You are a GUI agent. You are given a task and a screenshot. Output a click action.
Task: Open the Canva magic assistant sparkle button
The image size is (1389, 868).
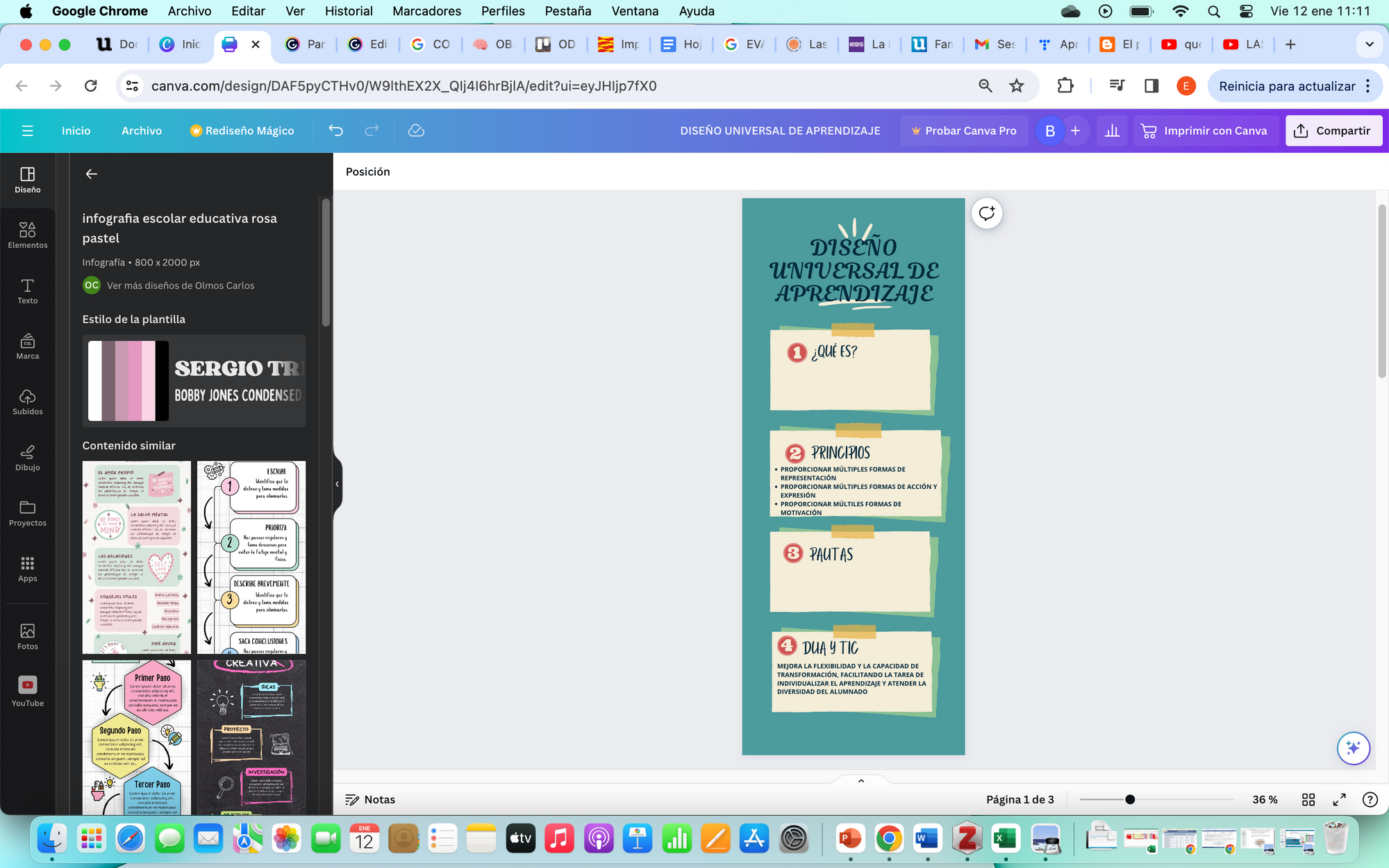pyautogui.click(x=1353, y=748)
